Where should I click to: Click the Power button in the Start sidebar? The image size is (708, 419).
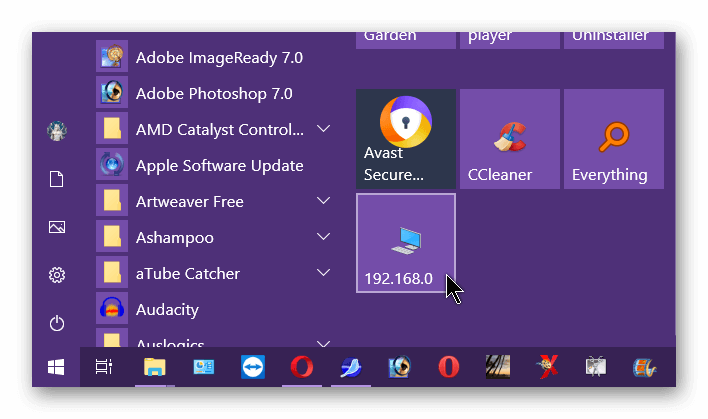(x=57, y=323)
